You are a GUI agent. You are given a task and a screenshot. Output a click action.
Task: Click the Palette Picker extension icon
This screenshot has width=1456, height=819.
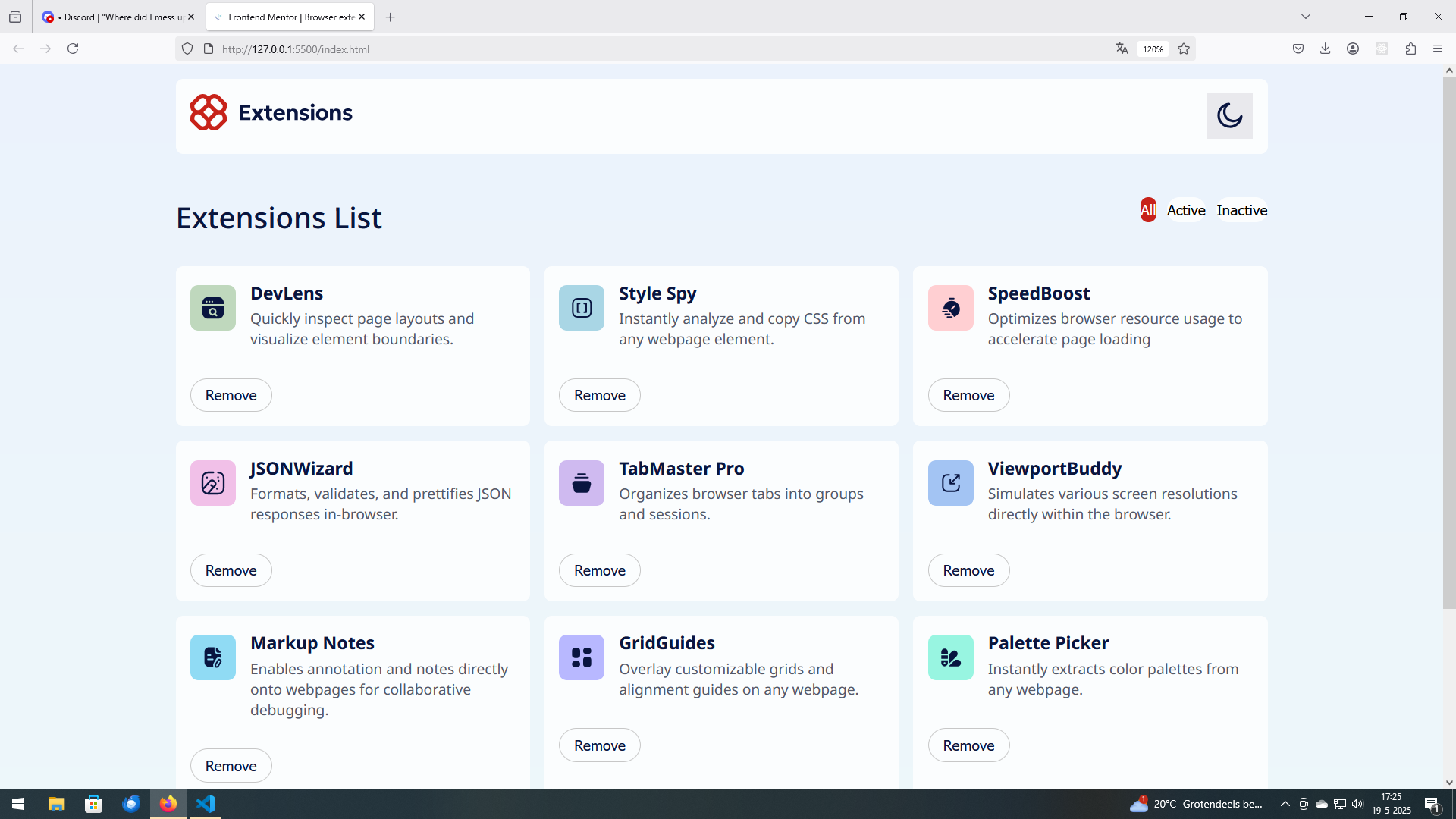[x=950, y=657]
